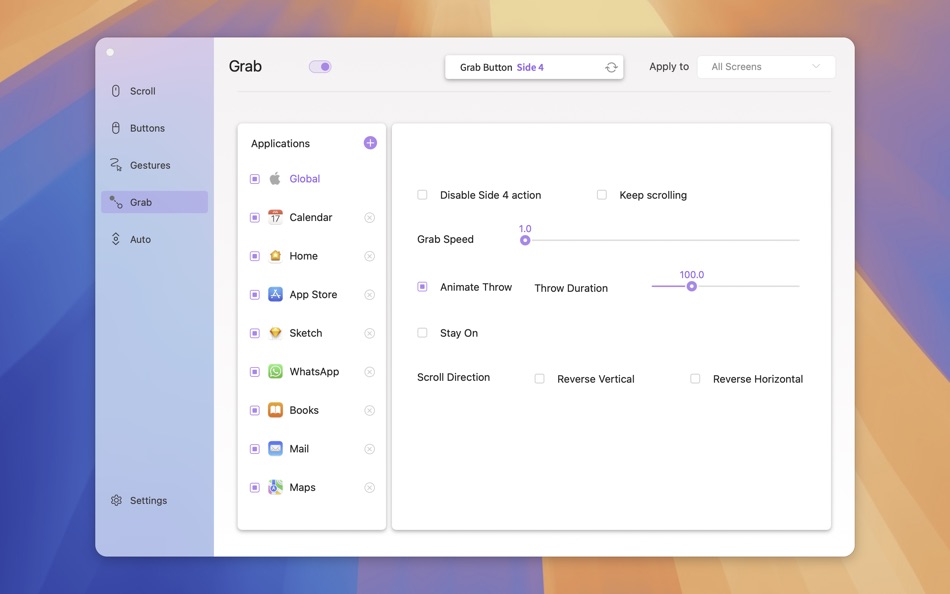The height and width of the screenshot is (594, 950).
Task: Add an application with the plus icon
Action: click(370, 142)
